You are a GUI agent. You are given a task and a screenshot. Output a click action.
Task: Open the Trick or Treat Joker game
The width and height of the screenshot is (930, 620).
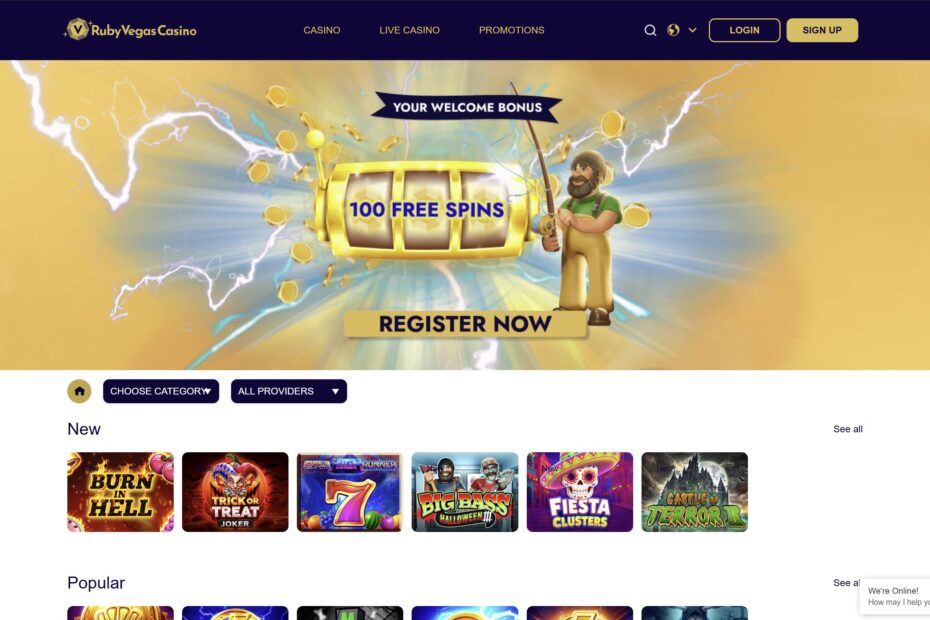(x=235, y=492)
